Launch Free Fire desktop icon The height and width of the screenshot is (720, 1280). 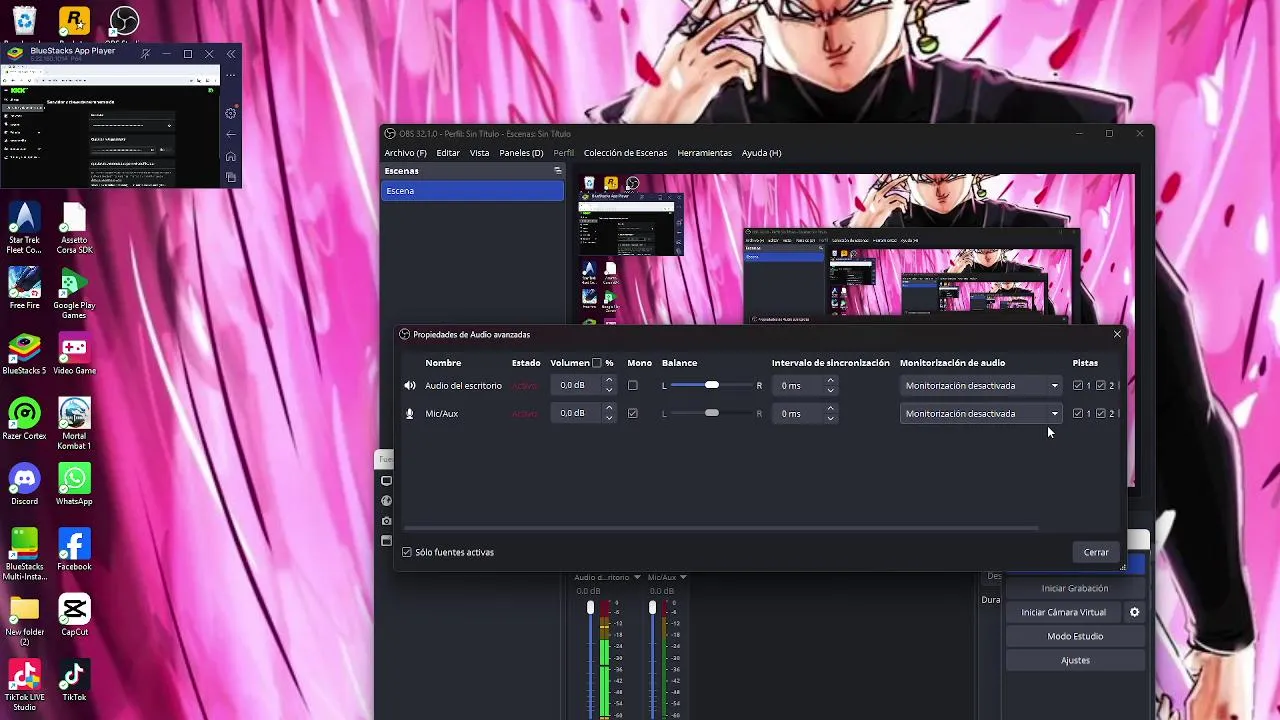(x=24, y=290)
